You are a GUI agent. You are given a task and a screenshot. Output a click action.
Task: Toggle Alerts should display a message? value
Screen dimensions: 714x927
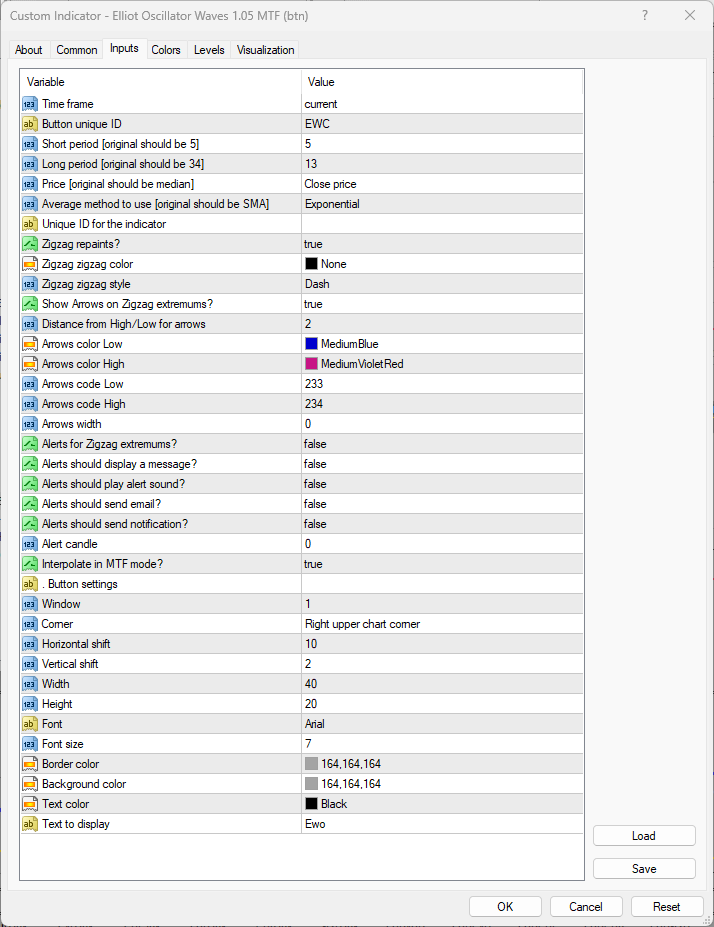(x=442, y=464)
